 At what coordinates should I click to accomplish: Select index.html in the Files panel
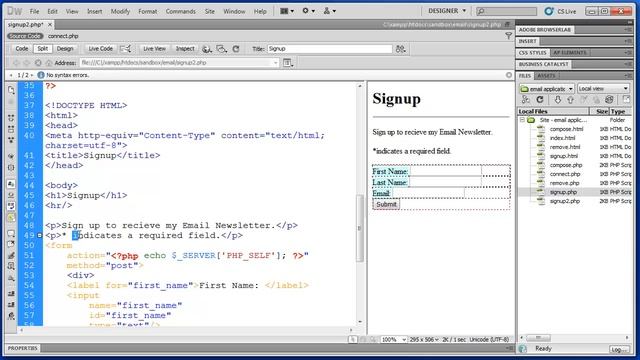pos(562,138)
